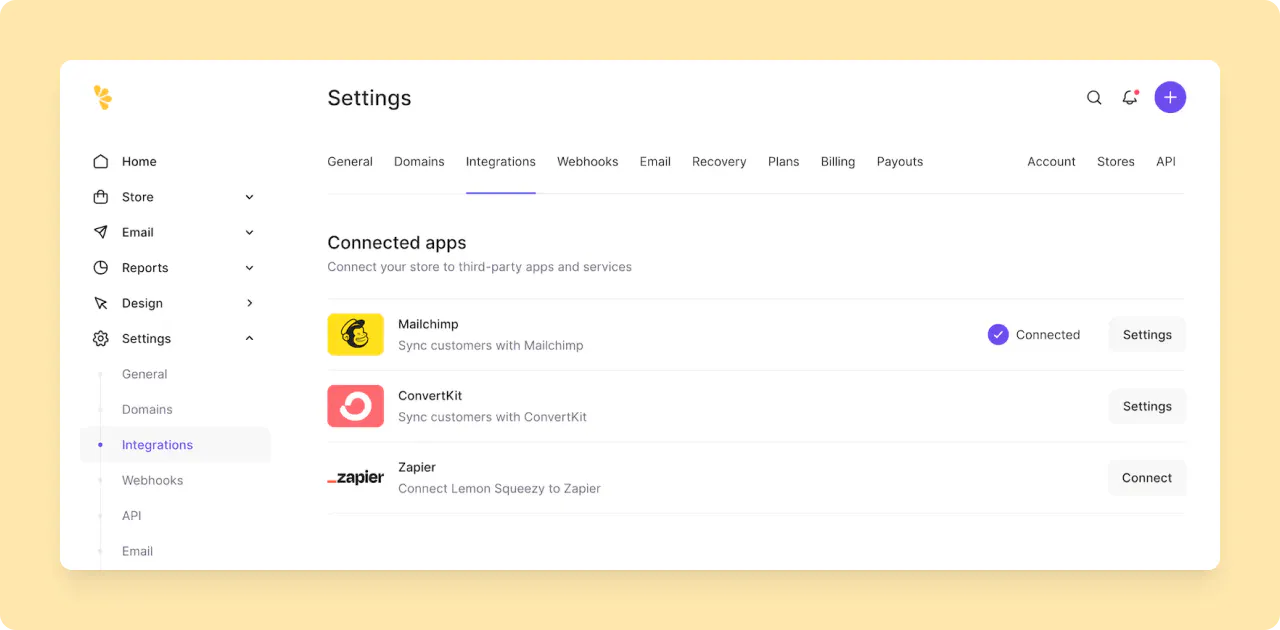Select the Mailchimp integration logo
Viewport: 1280px width, 630px height.
pyautogui.click(x=355, y=334)
